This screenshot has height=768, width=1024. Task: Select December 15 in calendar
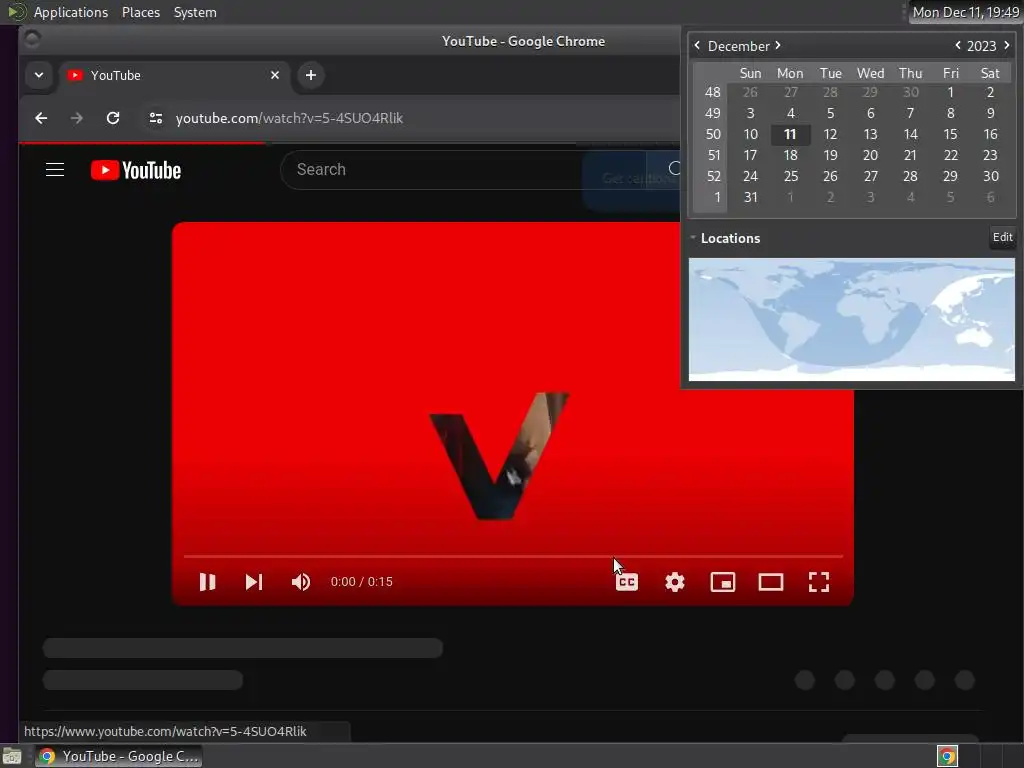(x=950, y=134)
